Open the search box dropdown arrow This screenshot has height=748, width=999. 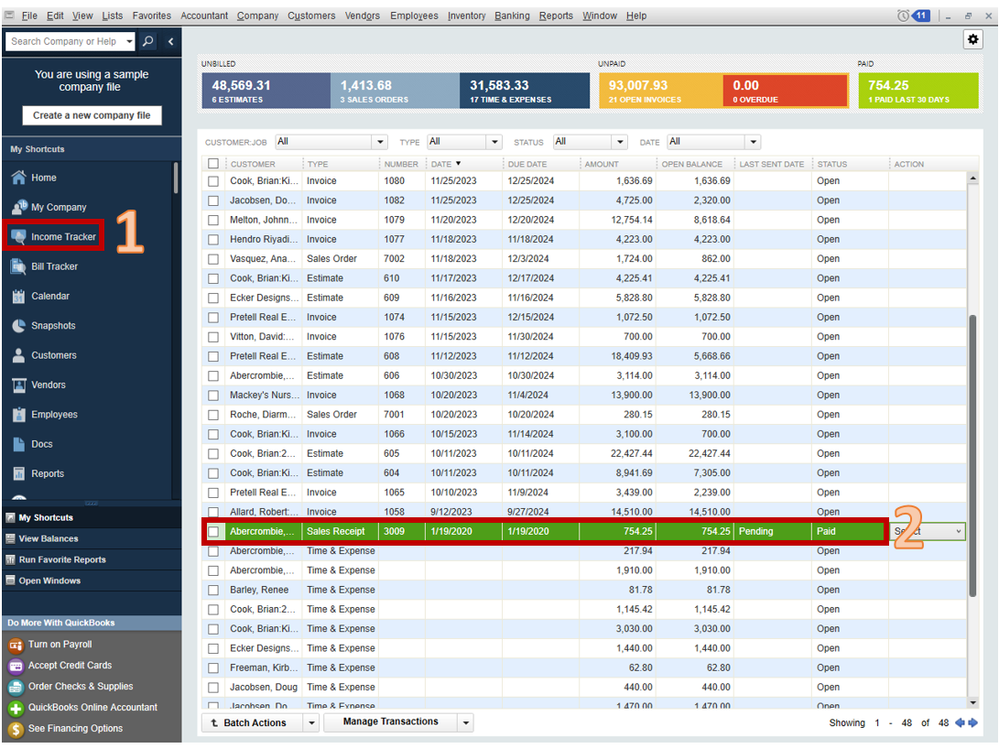click(x=129, y=41)
